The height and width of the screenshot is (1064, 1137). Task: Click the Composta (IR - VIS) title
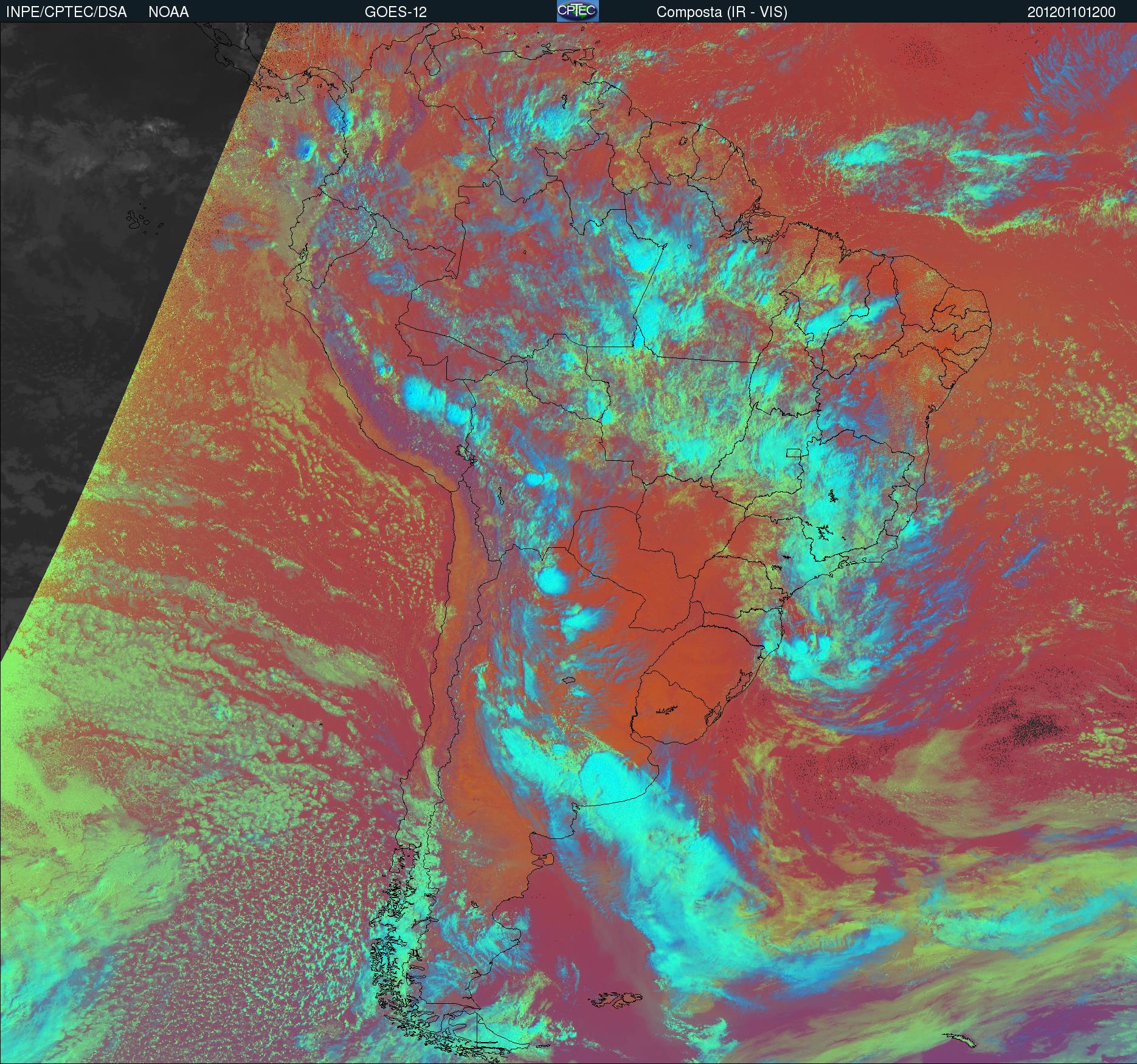[x=722, y=12]
